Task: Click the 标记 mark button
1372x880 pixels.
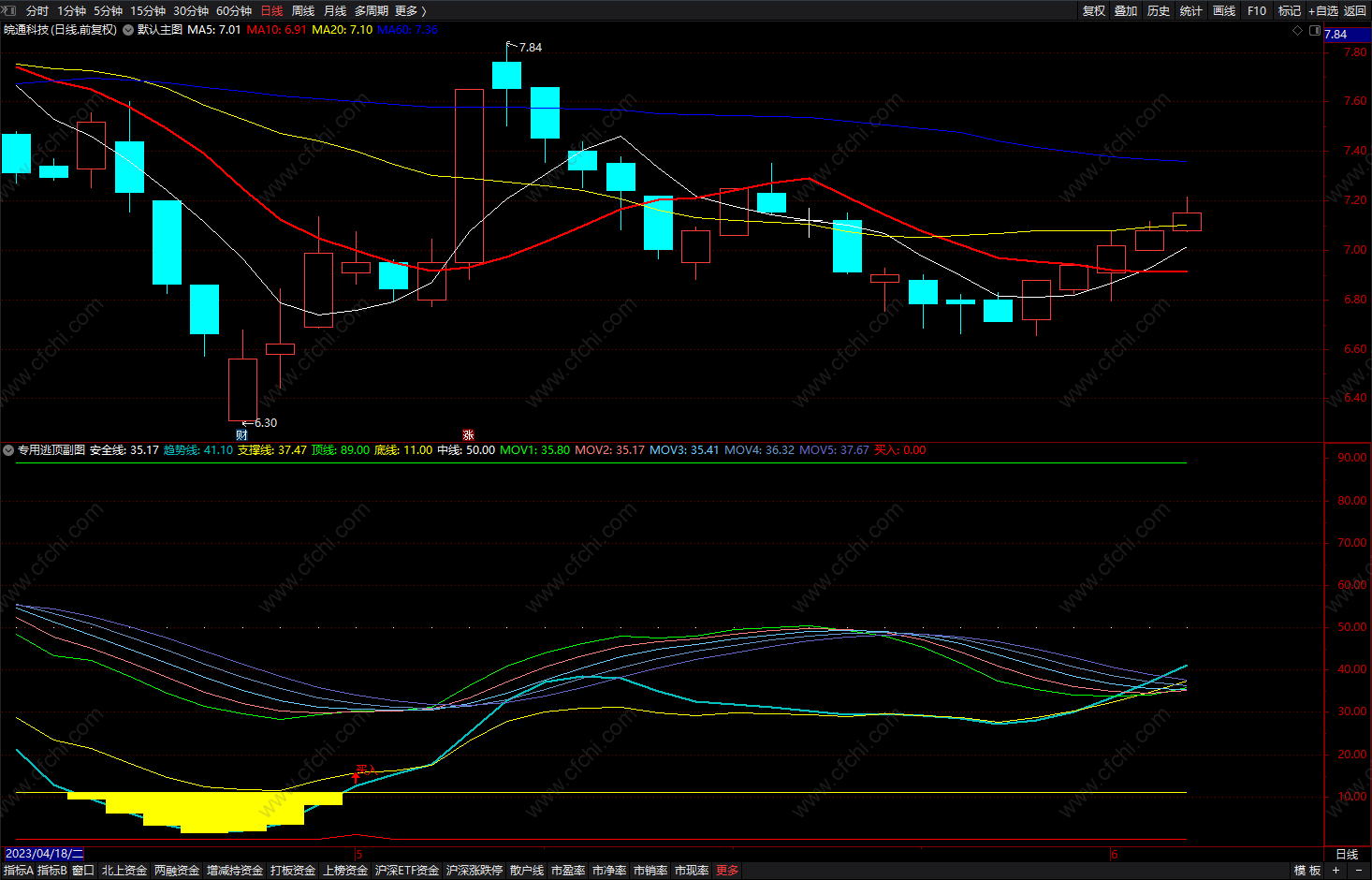Action: [1290, 11]
